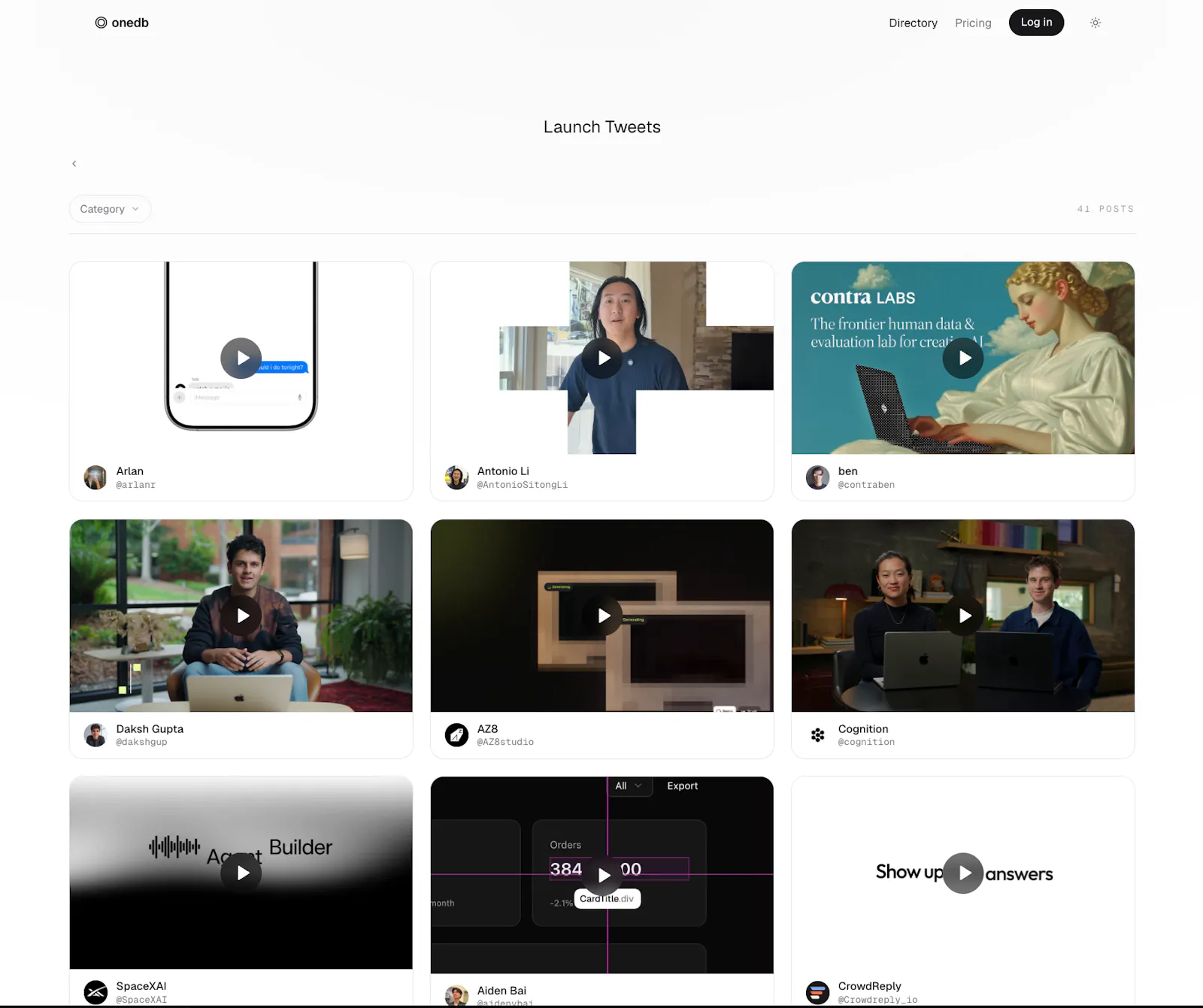1203x1008 pixels.
Task: Click Daksh Gupta's profile avatar
Action: pyautogui.click(x=95, y=735)
